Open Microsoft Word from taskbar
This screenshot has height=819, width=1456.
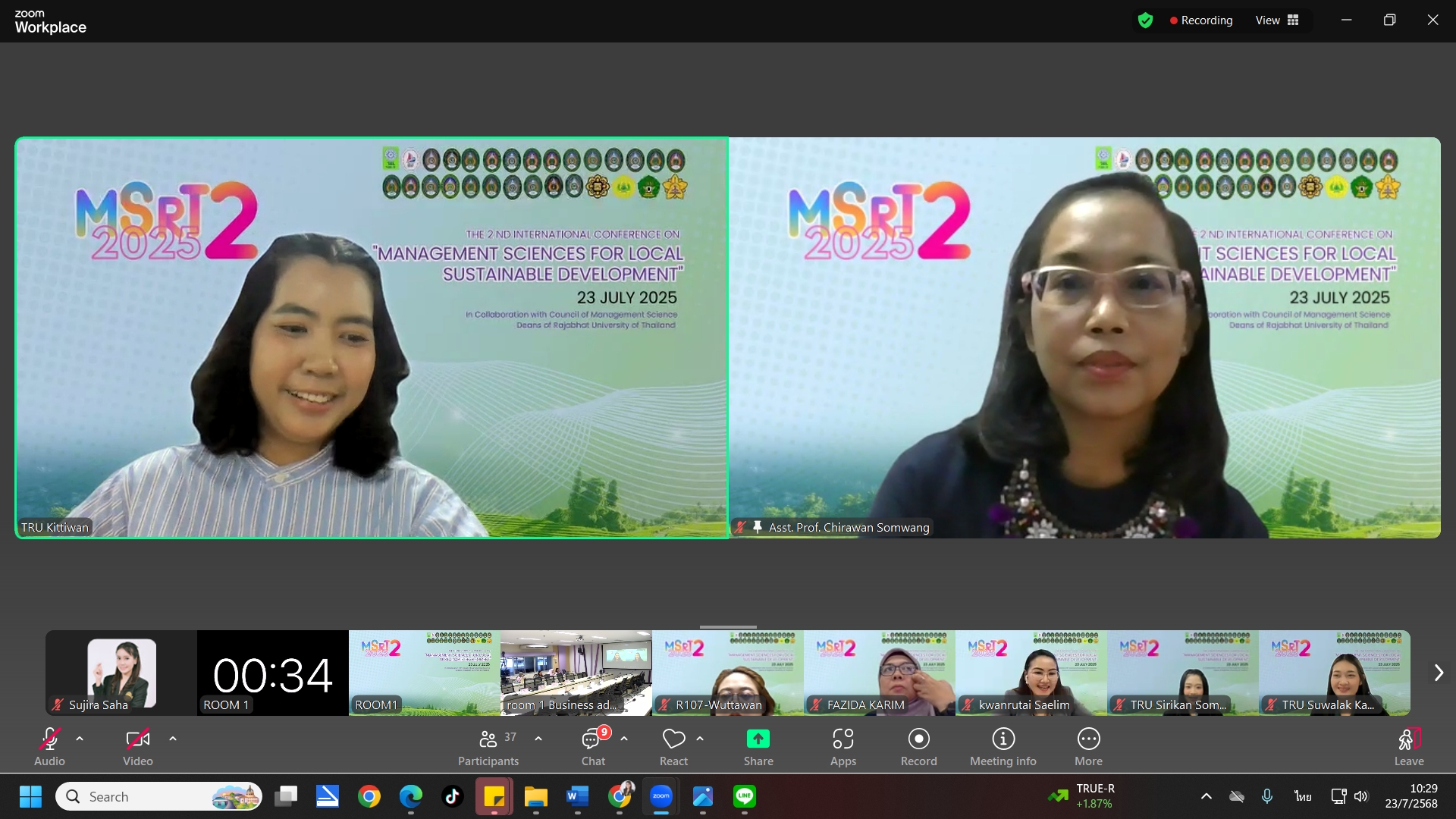(578, 796)
